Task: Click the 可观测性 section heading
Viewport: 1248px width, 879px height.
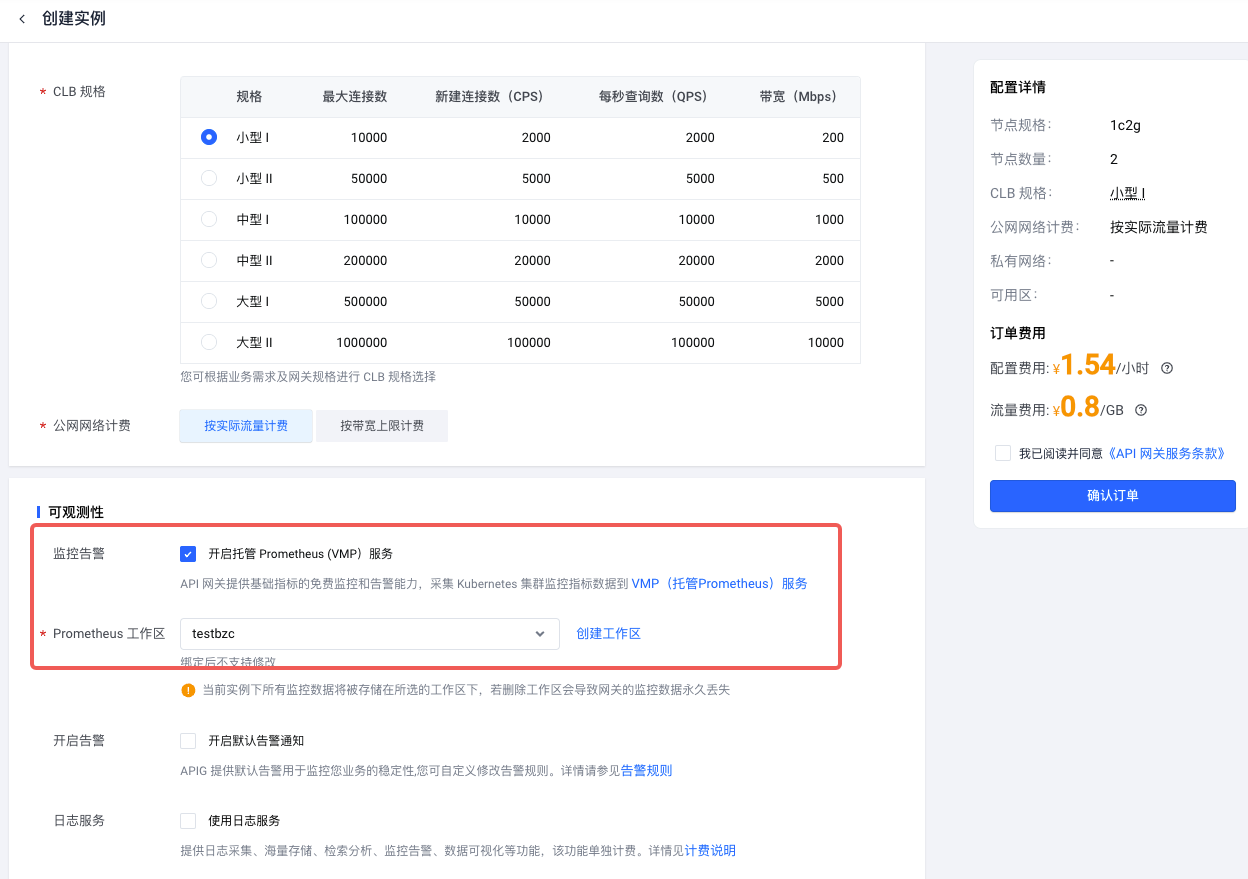Action: (x=76, y=512)
